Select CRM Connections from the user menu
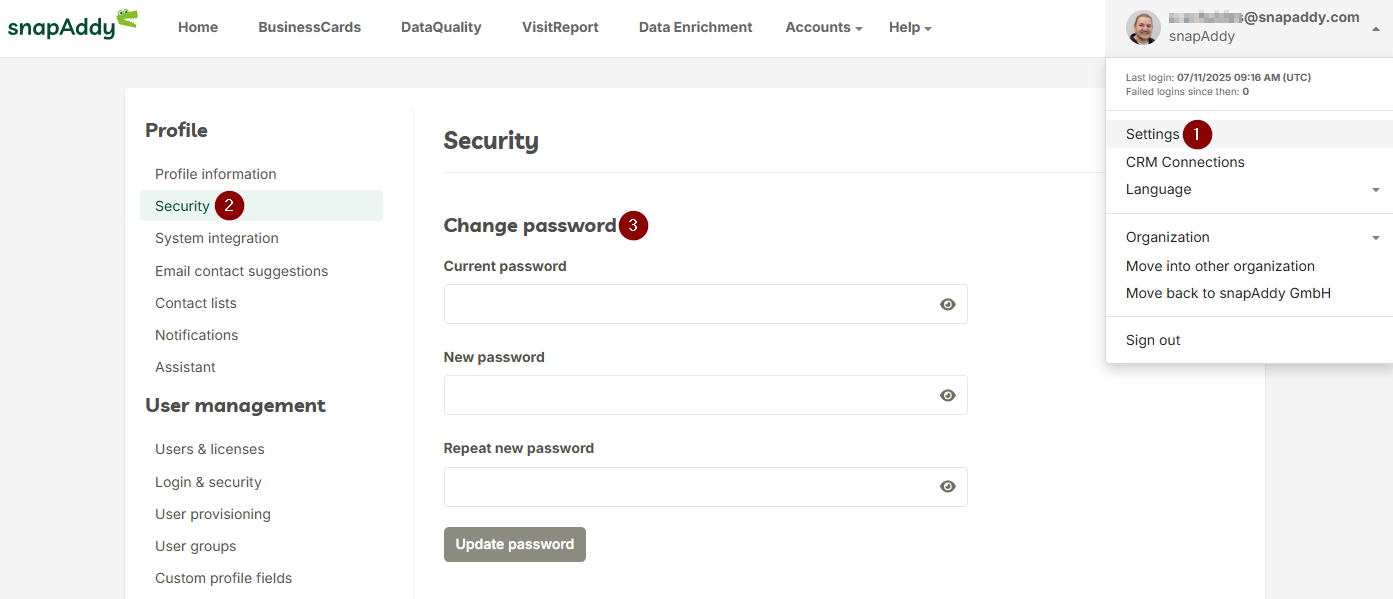The height and width of the screenshot is (599, 1393). pyautogui.click(x=1185, y=162)
